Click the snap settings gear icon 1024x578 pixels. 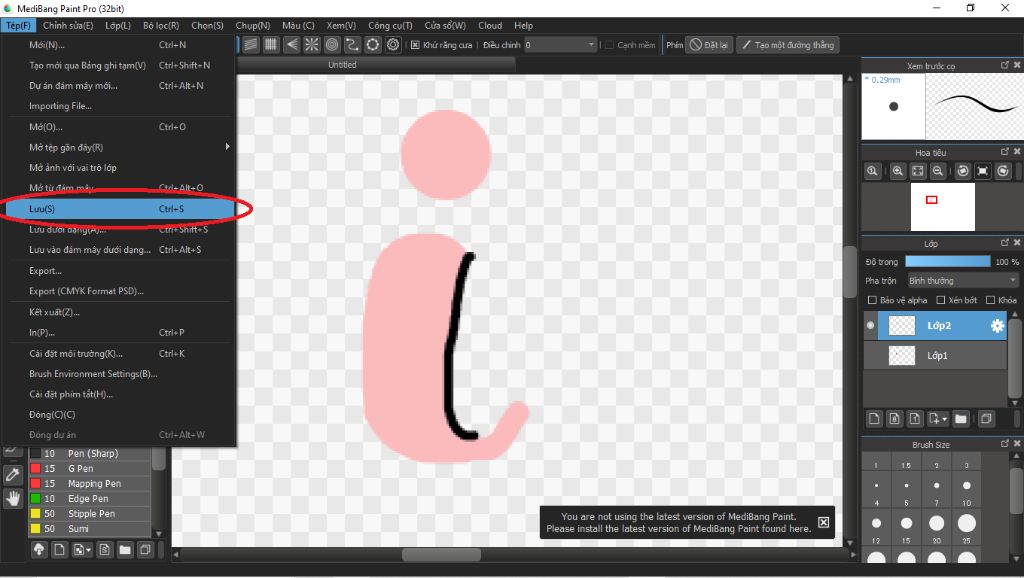click(x=392, y=44)
